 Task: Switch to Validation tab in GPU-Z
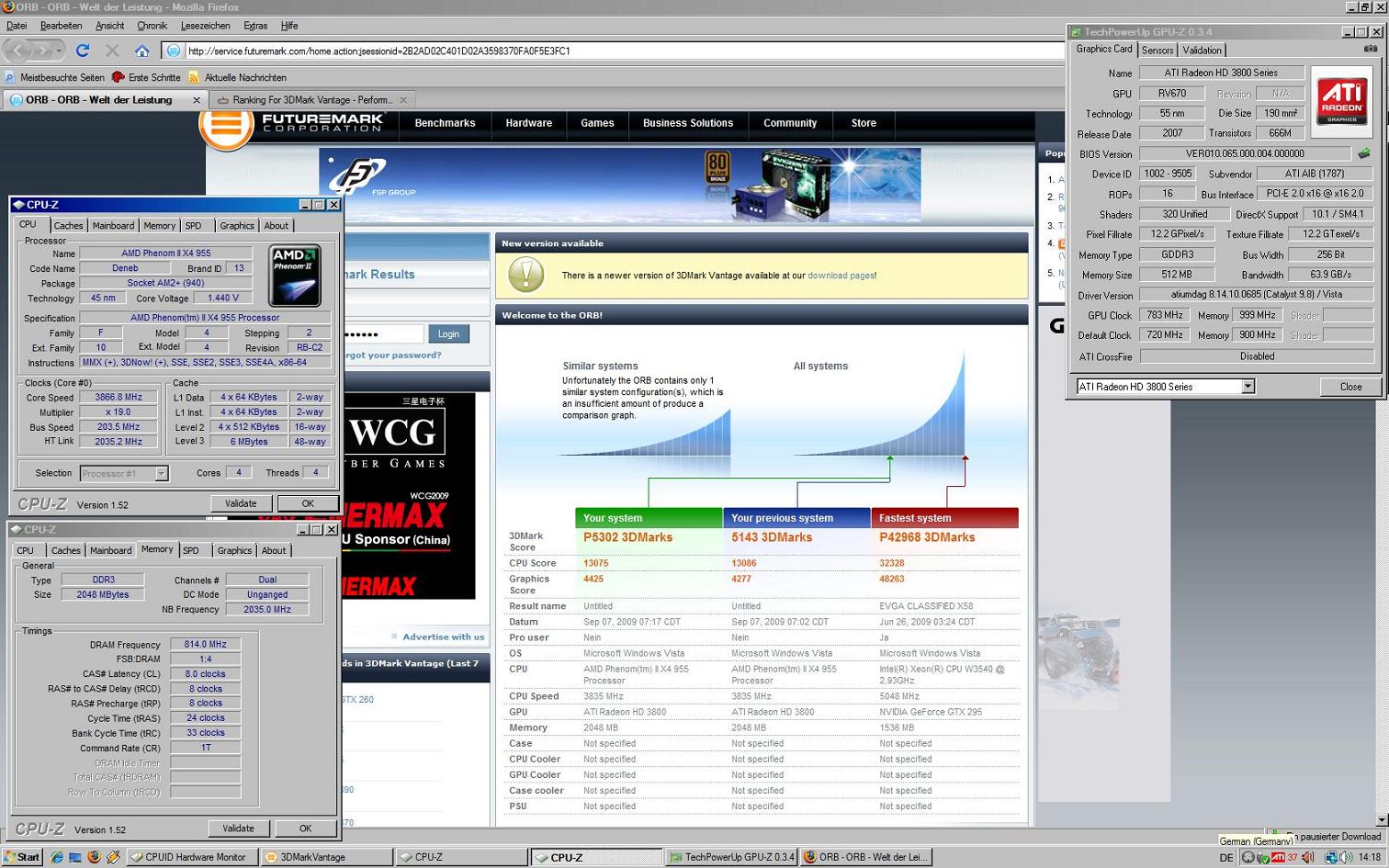[1202, 50]
